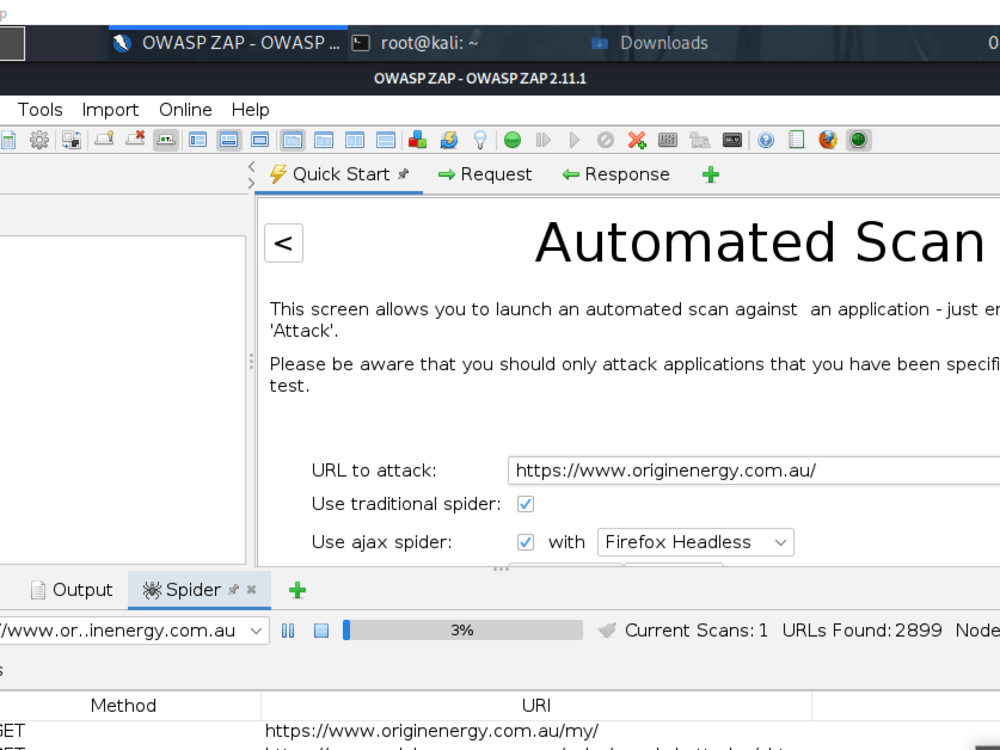Click the expand Information tabs layout icon
Image resolution: width=1000 pixels, height=750 pixels.
(229, 140)
